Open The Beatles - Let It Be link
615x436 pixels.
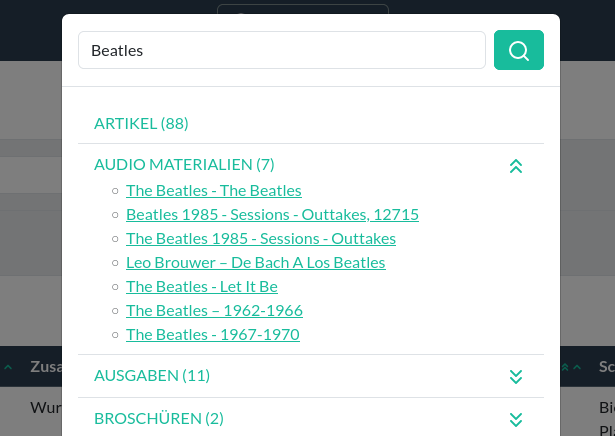[202, 287]
